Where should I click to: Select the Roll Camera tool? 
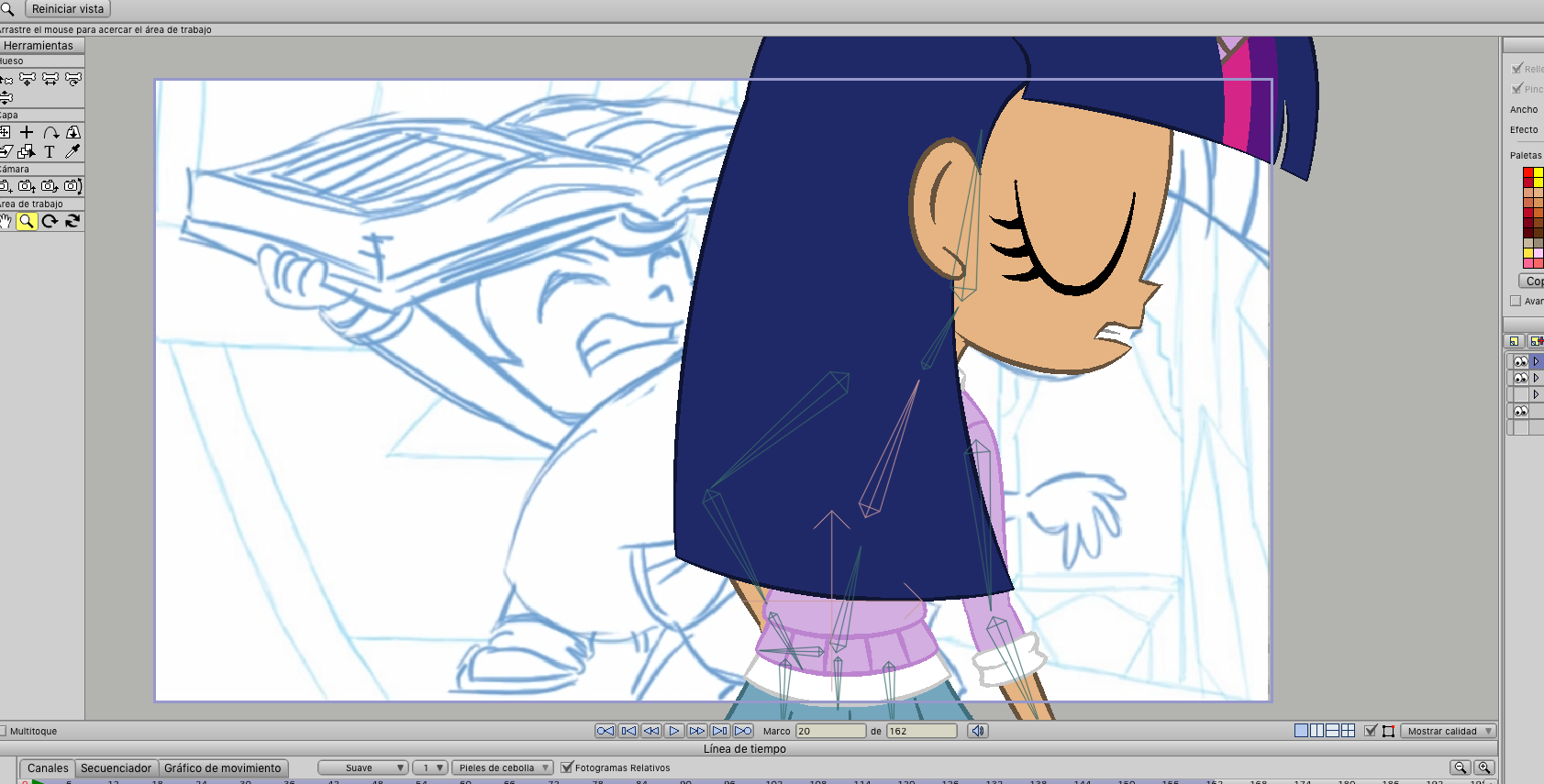coord(50,186)
